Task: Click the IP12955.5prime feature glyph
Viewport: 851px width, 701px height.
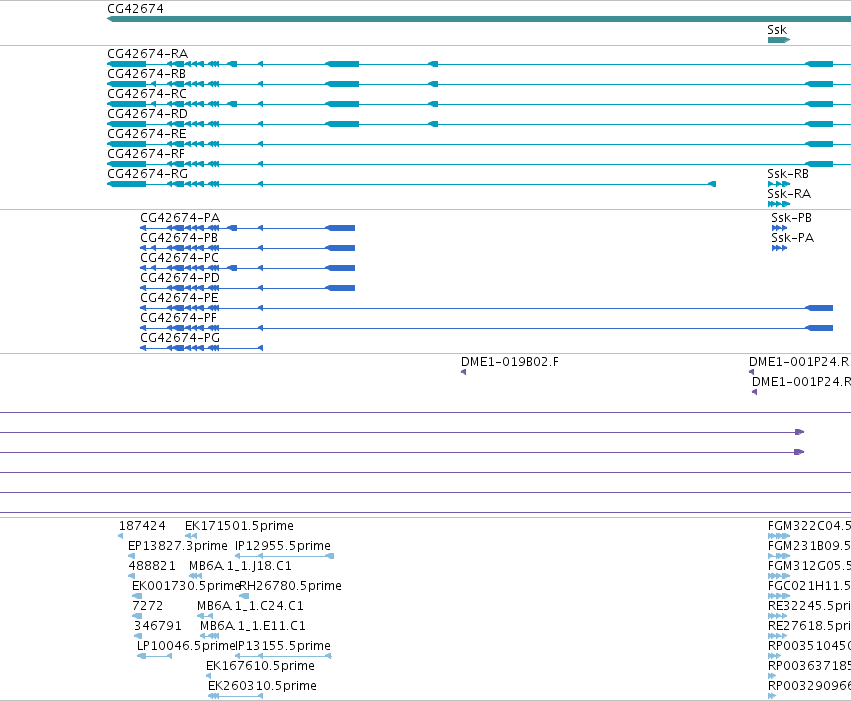Action: pyautogui.click(x=284, y=556)
